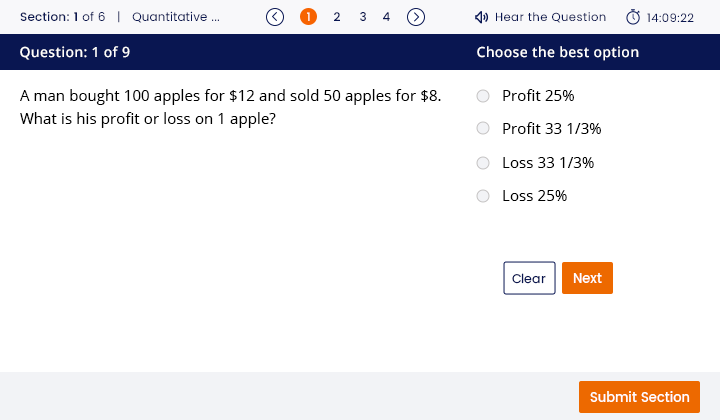The height and width of the screenshot is (420, 720).
Task: Jump to question 2 in navigator
Action: point(337,17)
